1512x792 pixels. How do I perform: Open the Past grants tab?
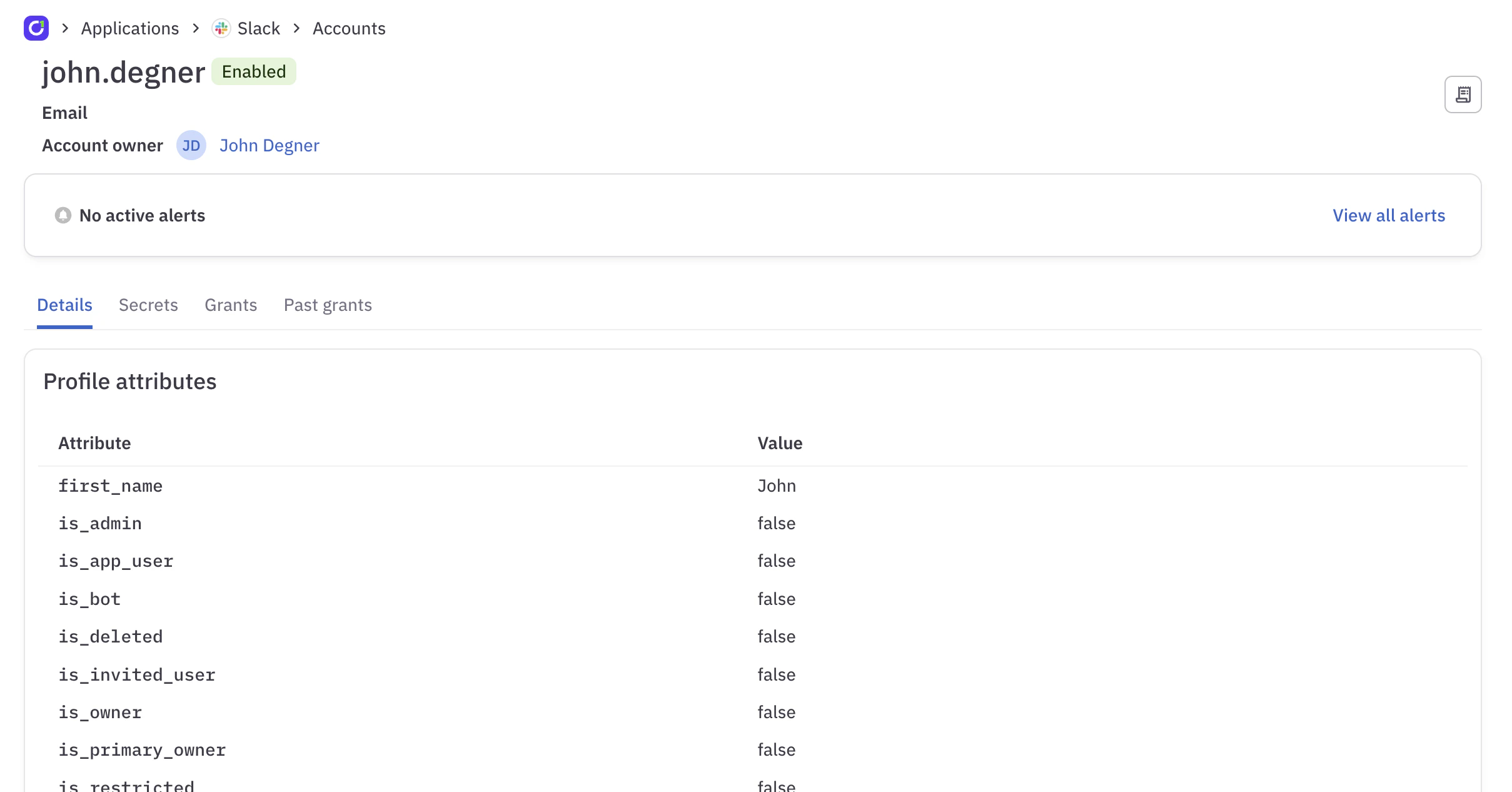327,305
